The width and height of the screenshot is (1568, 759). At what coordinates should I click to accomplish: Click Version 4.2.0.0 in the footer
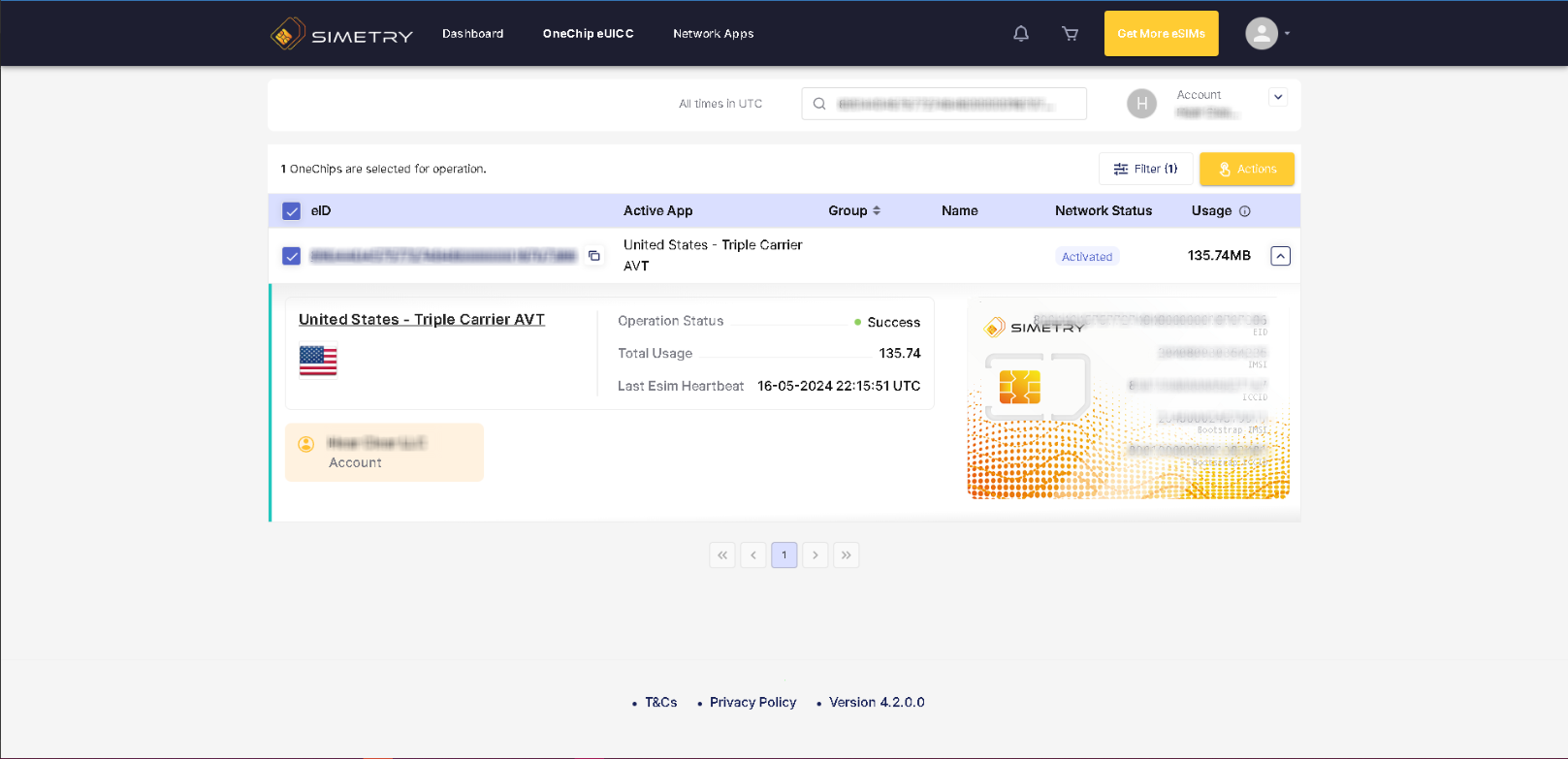click(877, 703)
